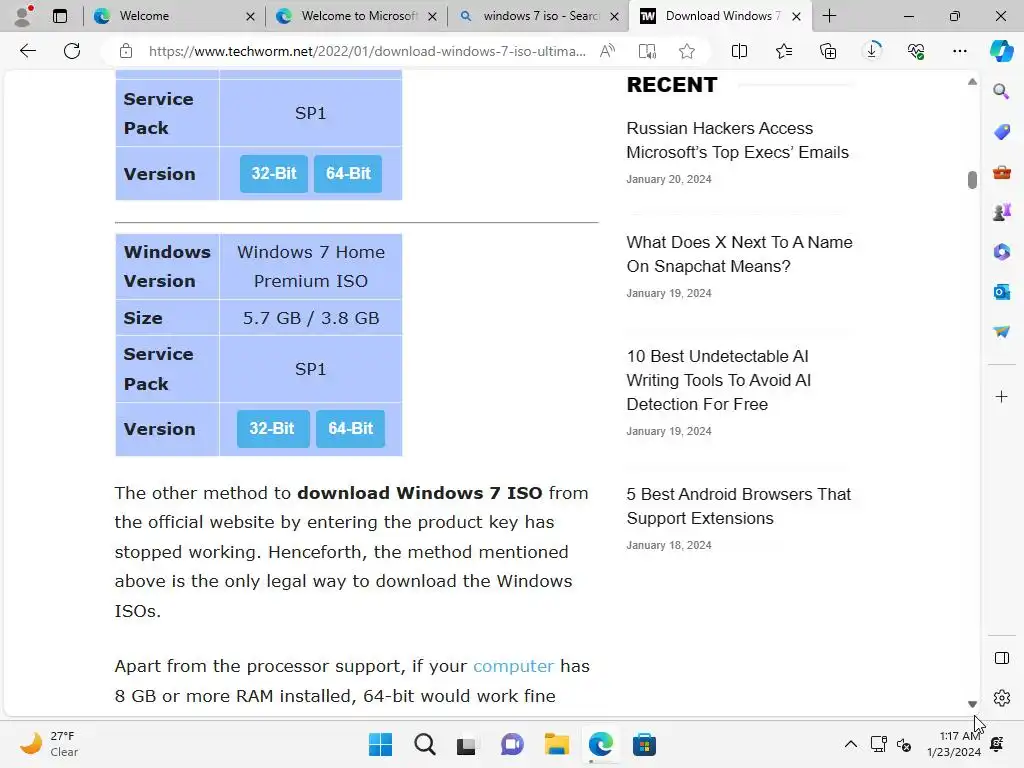Open 5 Best Android Browsers article
The width and height of the screenshot is (1024, 768).
click(739, 506)
